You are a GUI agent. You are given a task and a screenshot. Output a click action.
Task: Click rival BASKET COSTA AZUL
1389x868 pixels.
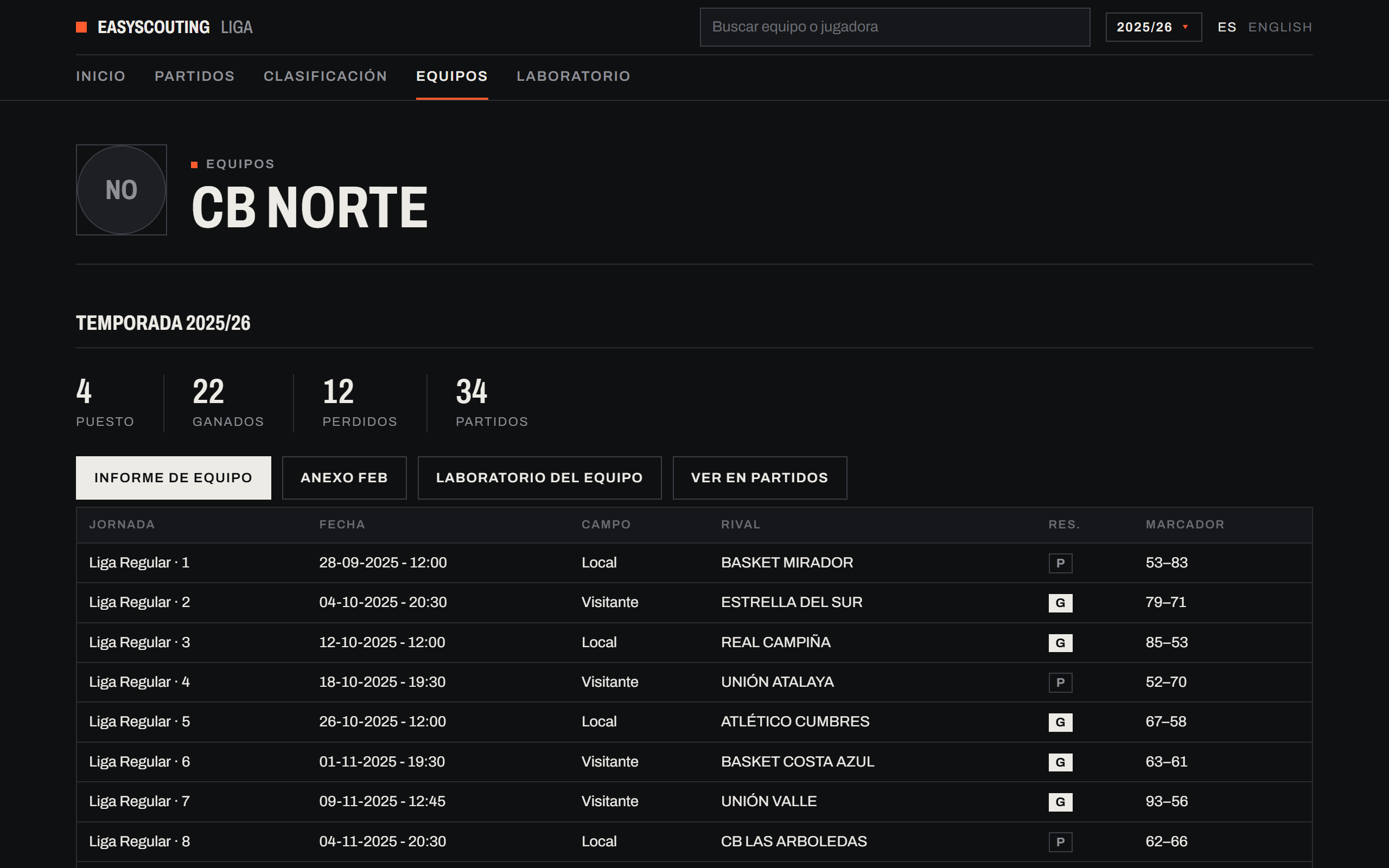point(797,762)
